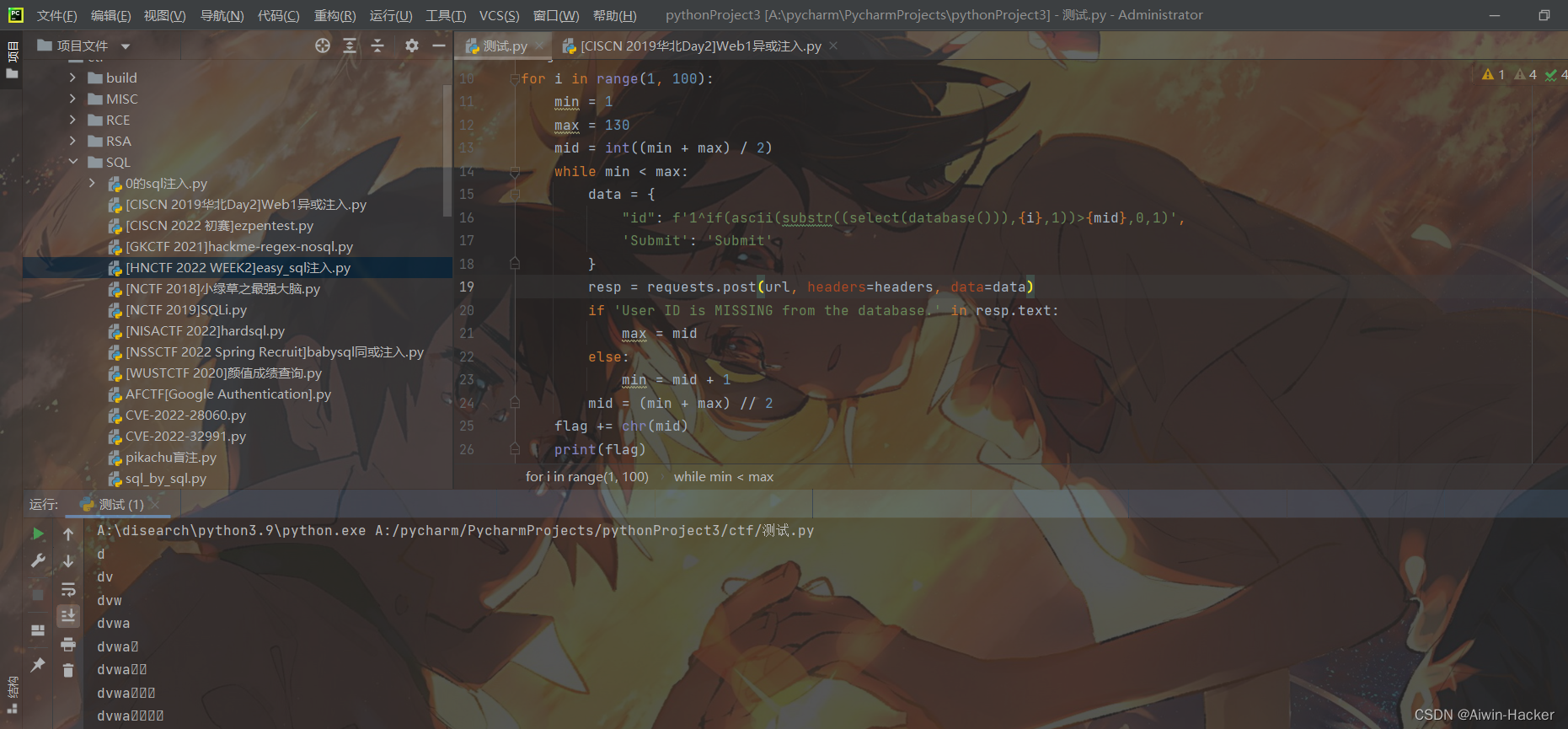Click the down stack trace arrow

(68, 560)
